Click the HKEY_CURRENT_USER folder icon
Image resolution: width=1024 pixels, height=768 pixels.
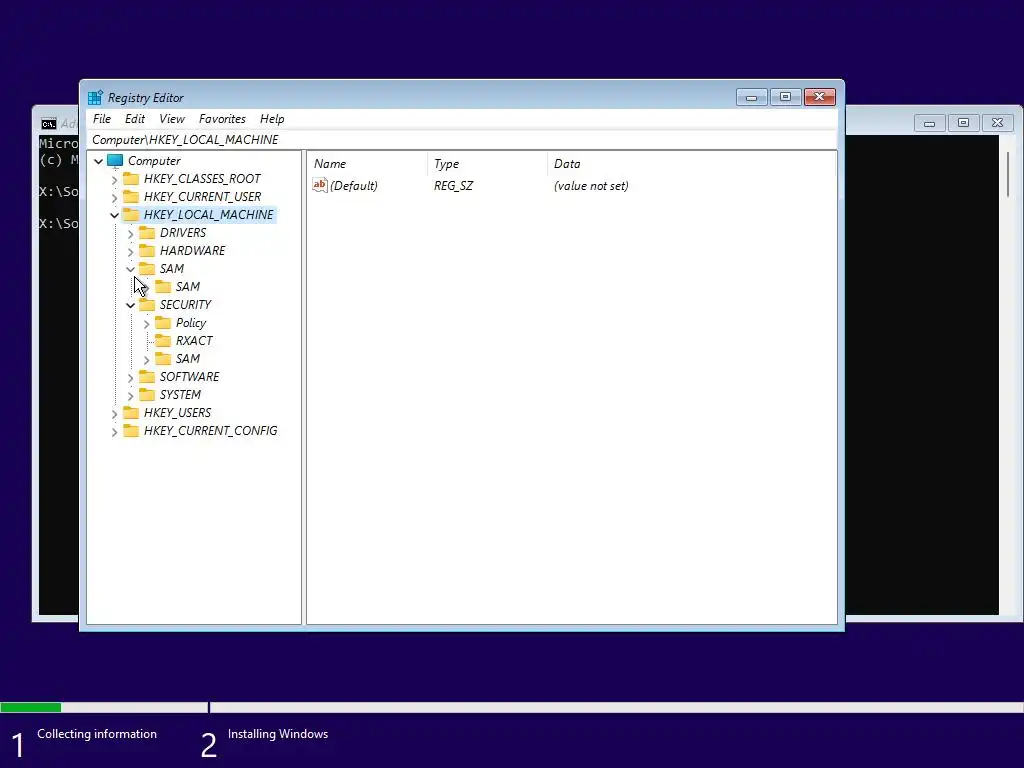[x=131, y=197]
